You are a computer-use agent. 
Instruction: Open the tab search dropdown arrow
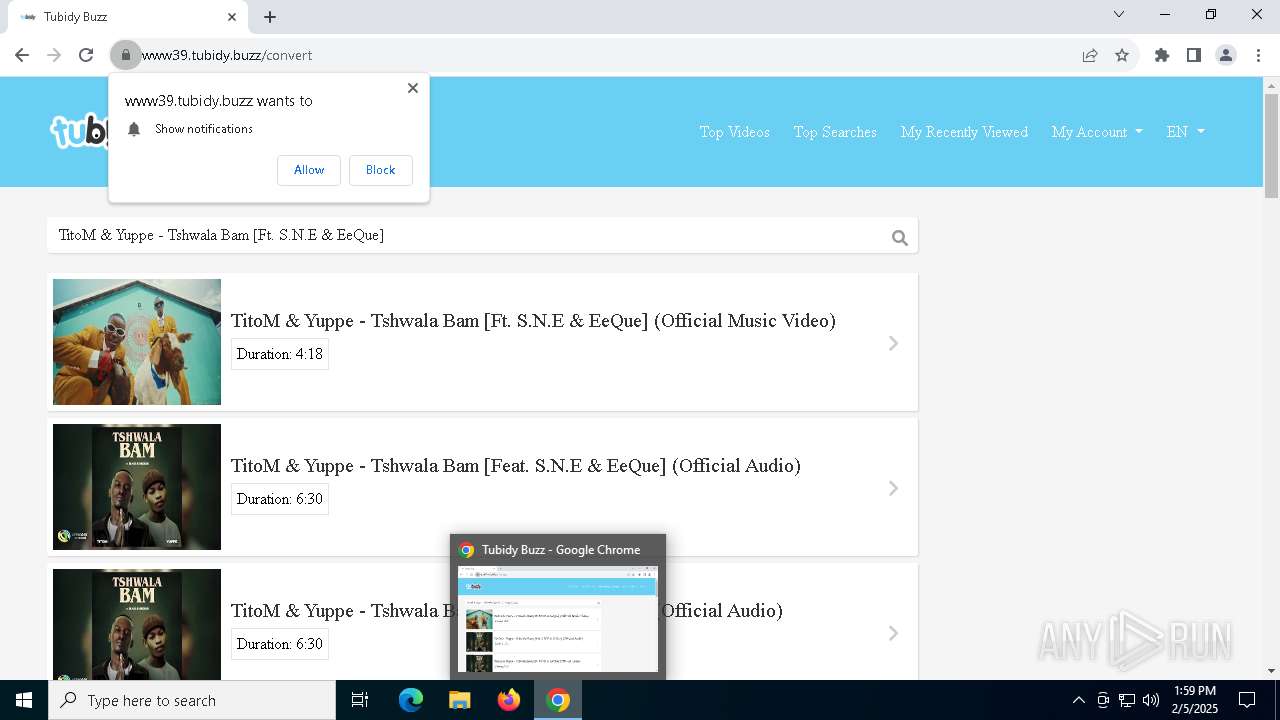1119,15
